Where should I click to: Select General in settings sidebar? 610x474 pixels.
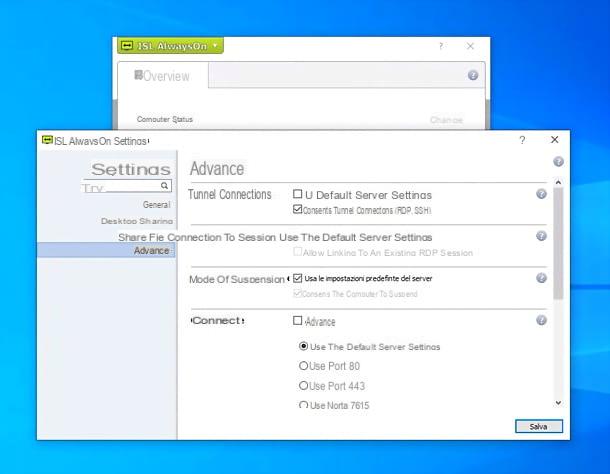coord(156,204)
